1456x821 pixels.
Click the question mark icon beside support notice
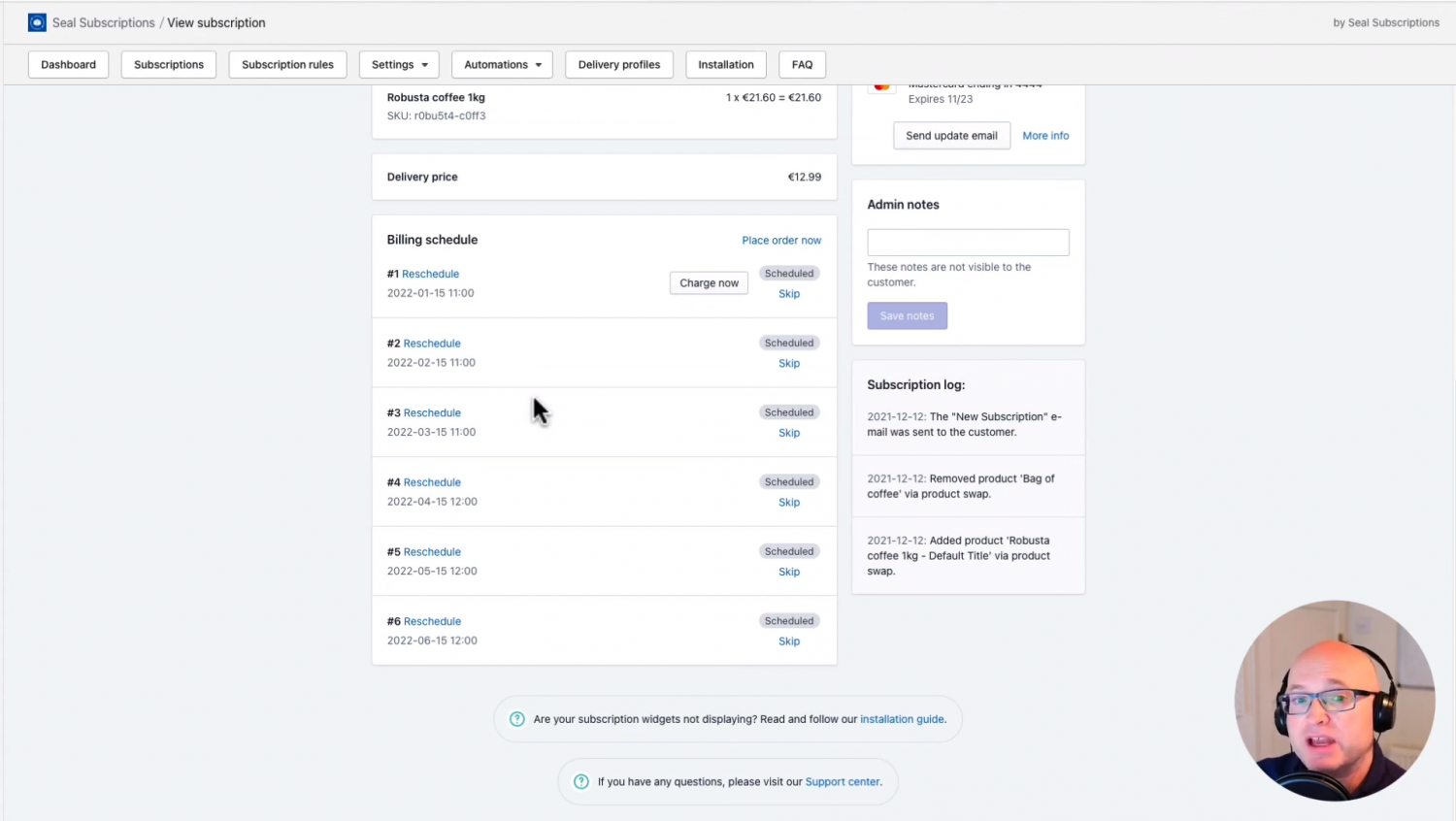[x=580, y=781]
